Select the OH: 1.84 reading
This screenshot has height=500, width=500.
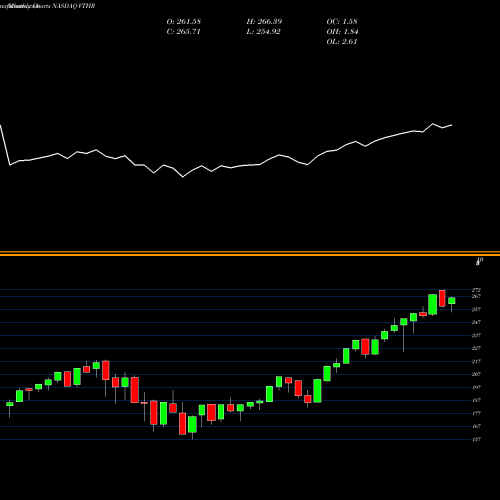click(342, 32)
